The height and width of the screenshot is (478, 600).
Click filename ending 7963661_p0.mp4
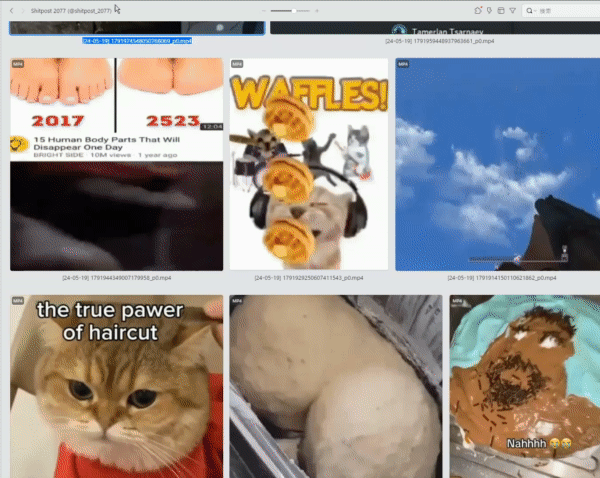point(440,41)
